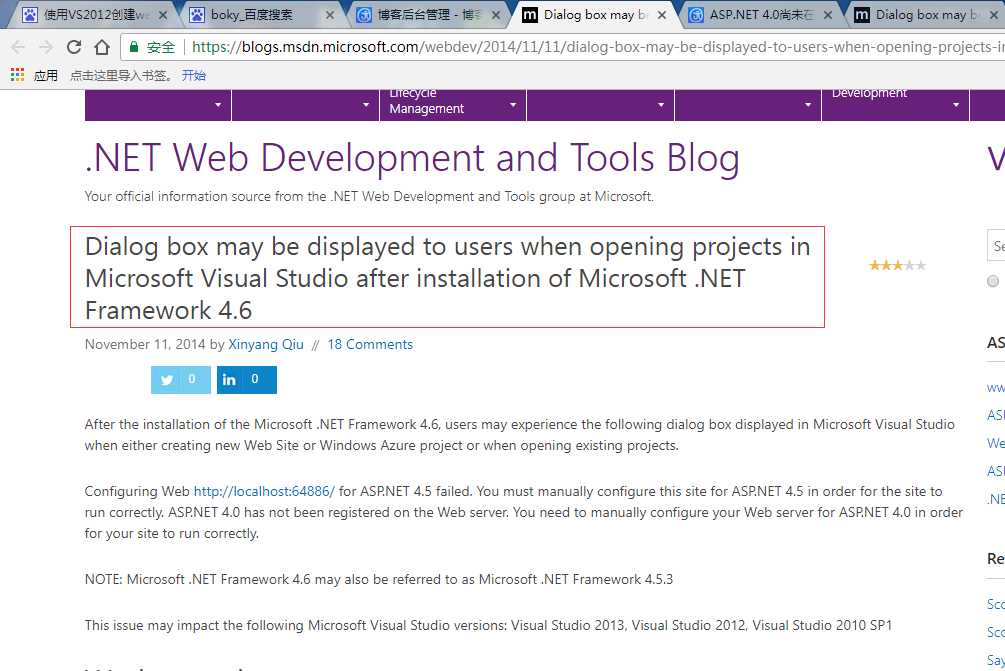This screenshot has width=1005, height=671.
Task: Select the sidebar radio button under search
Action: [x=993, y=281]
